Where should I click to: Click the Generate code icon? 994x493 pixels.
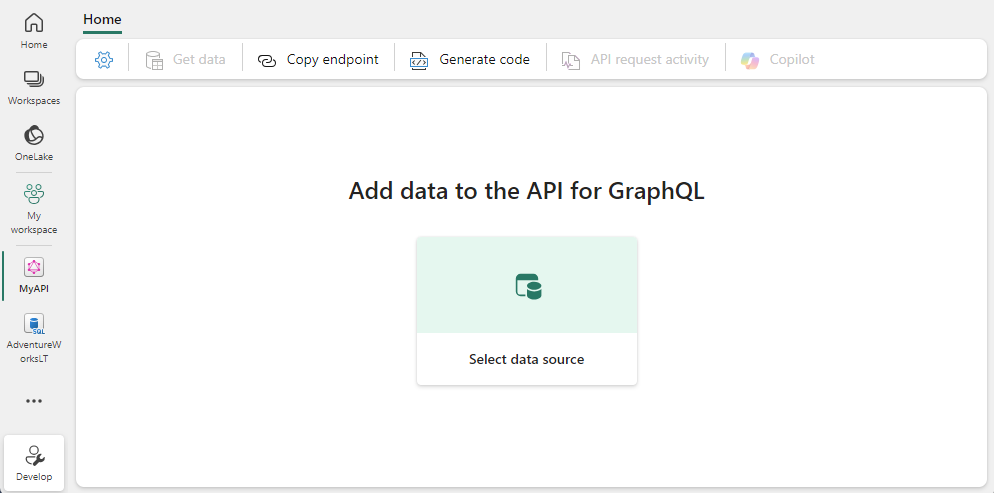tap(419, 60)
